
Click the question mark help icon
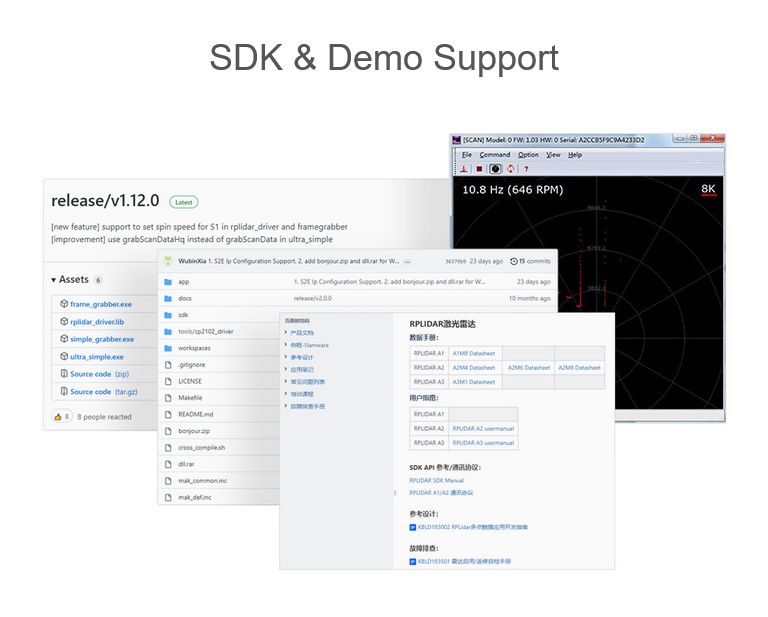(x=527, y=169)
